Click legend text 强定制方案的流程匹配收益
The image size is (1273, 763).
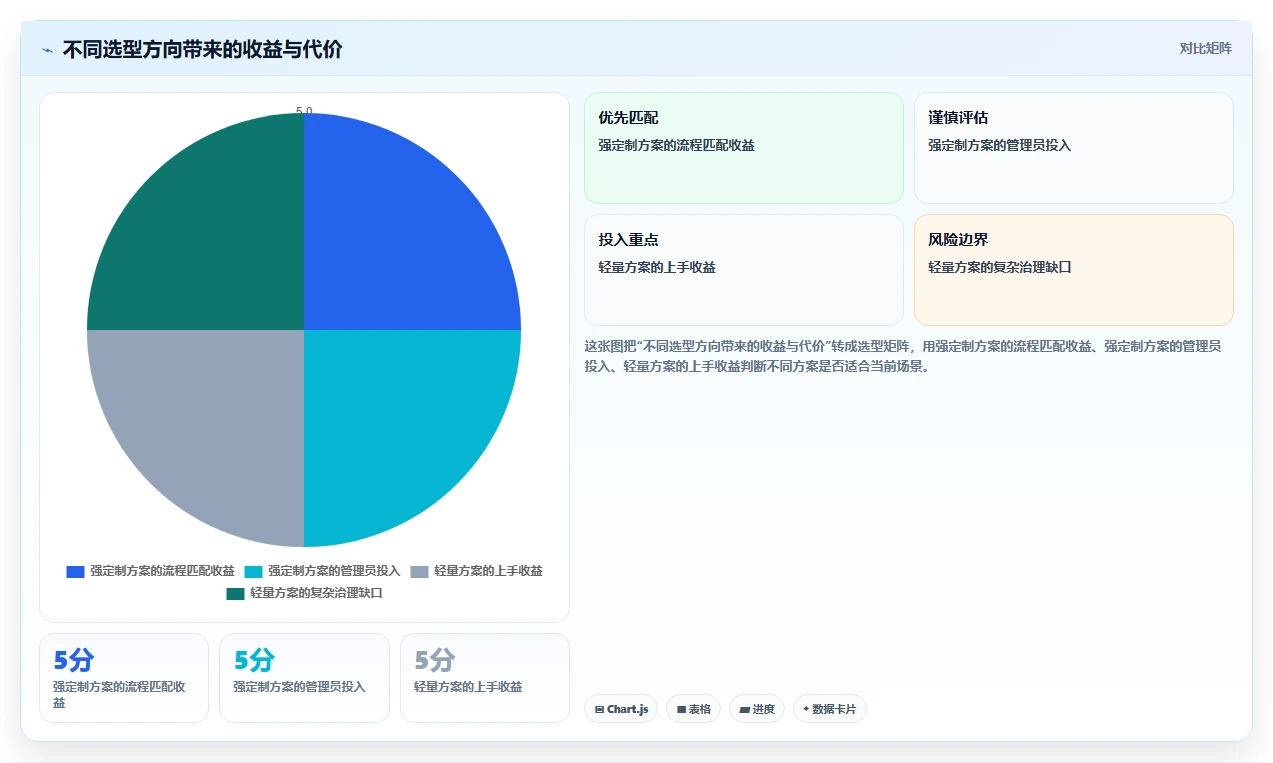tap(162, 571)
